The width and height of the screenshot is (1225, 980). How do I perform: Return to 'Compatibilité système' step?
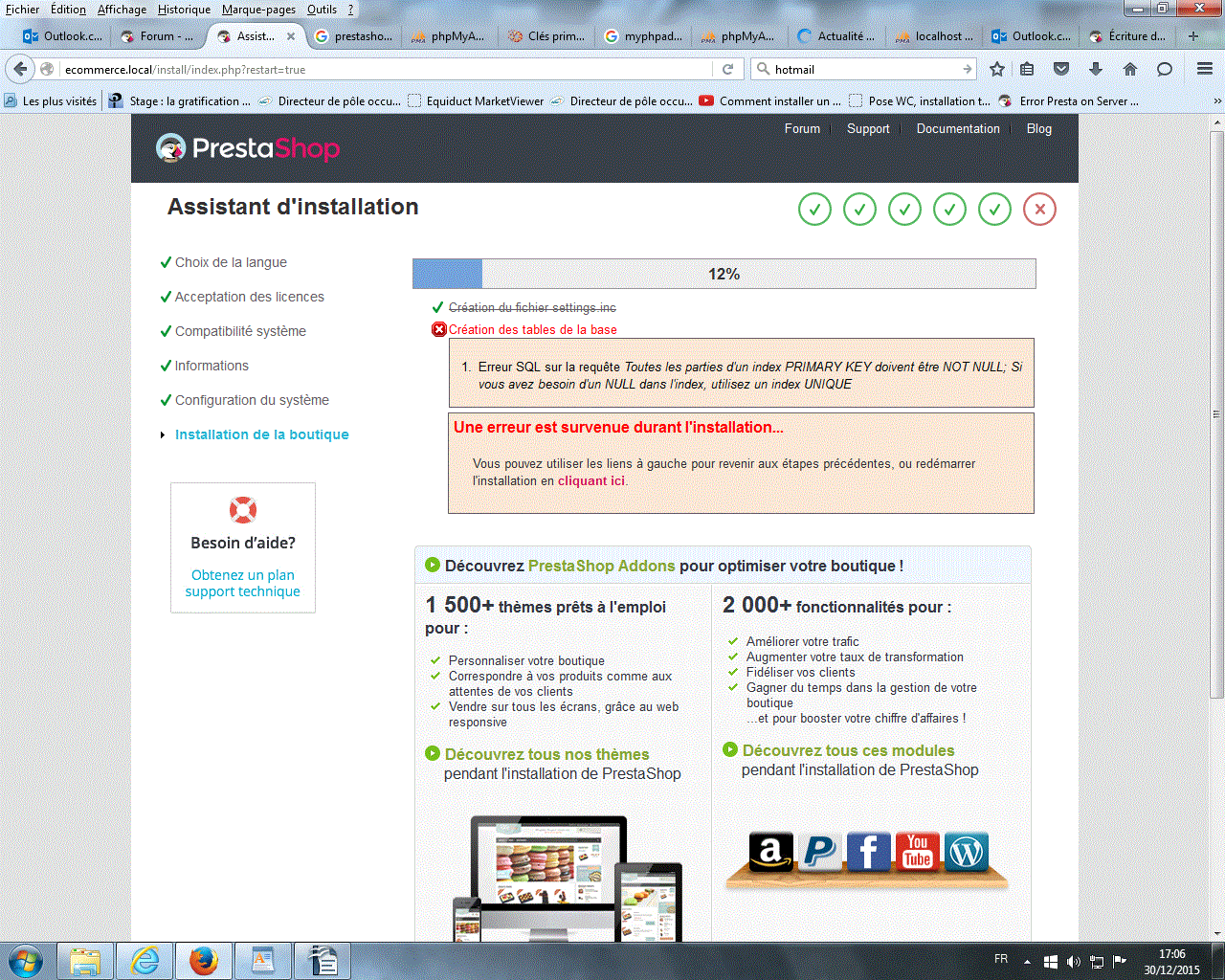[240, 331]
